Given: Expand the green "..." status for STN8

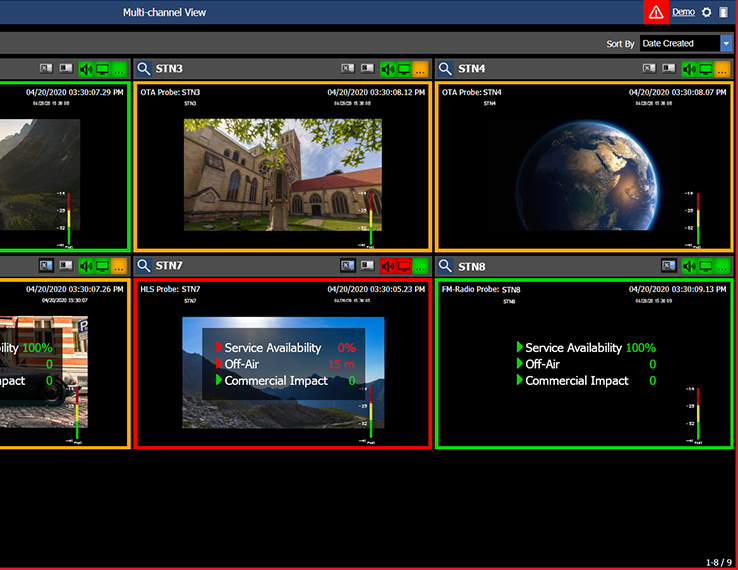Looking at the screenshot, I should point(722,266).
